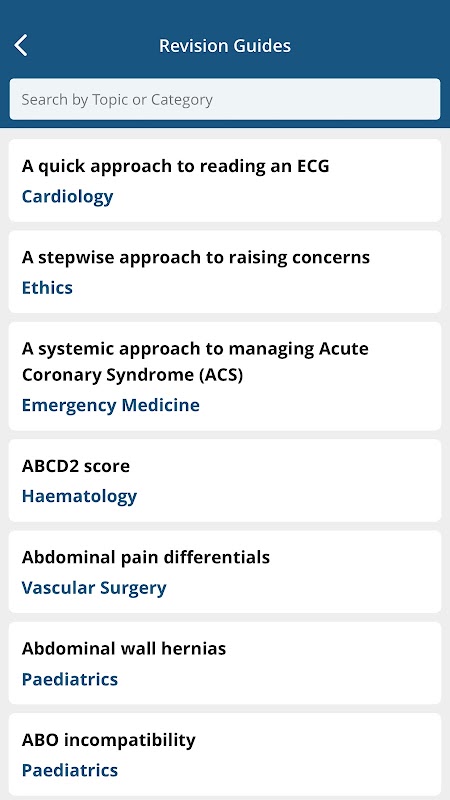
Task: Select the Vascular Surgery category label
Action: coord(94,588)
